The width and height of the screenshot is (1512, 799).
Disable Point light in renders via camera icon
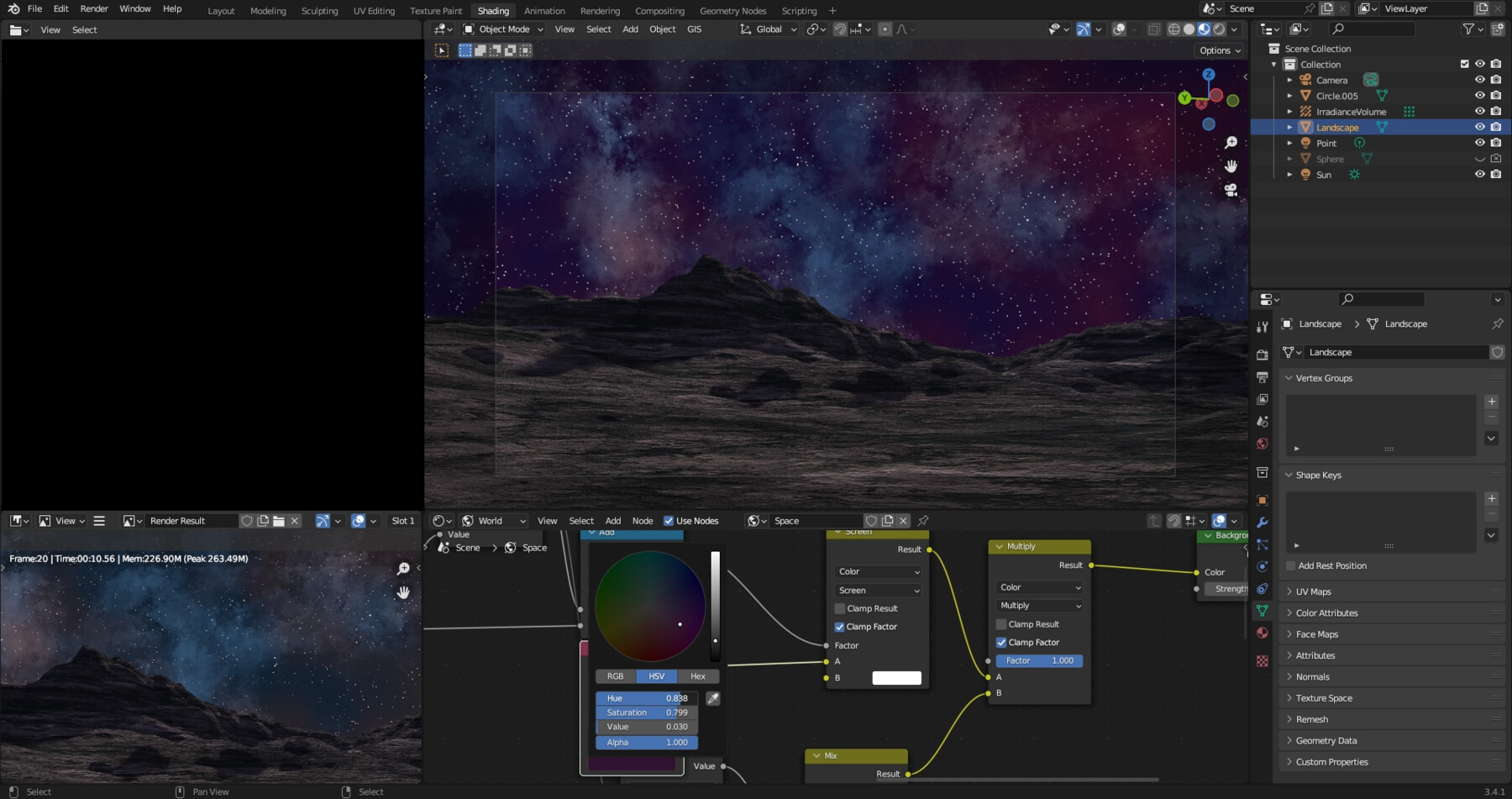1496,143
